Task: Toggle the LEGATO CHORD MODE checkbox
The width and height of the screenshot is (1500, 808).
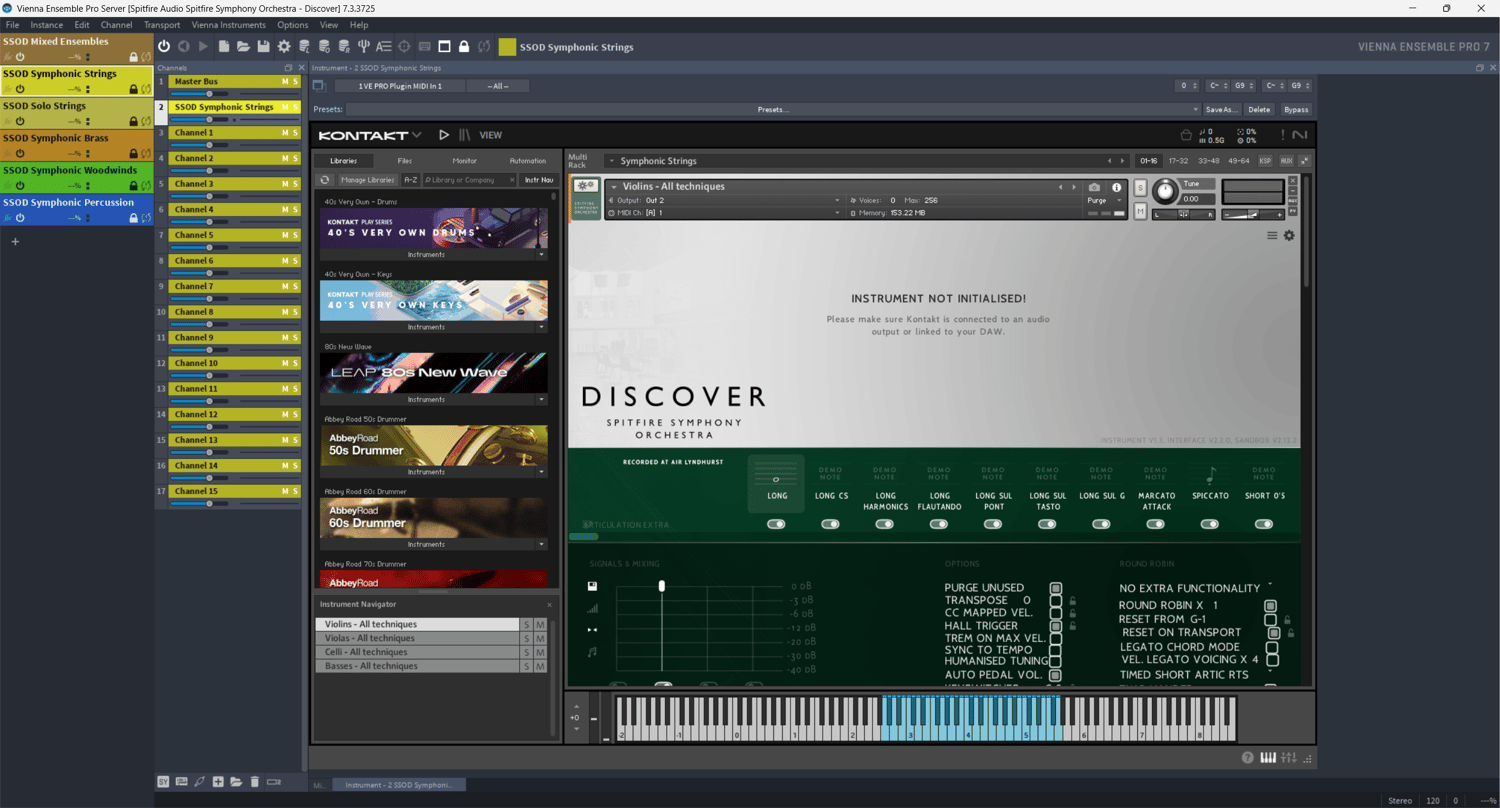Action: tap(1271, 647)
